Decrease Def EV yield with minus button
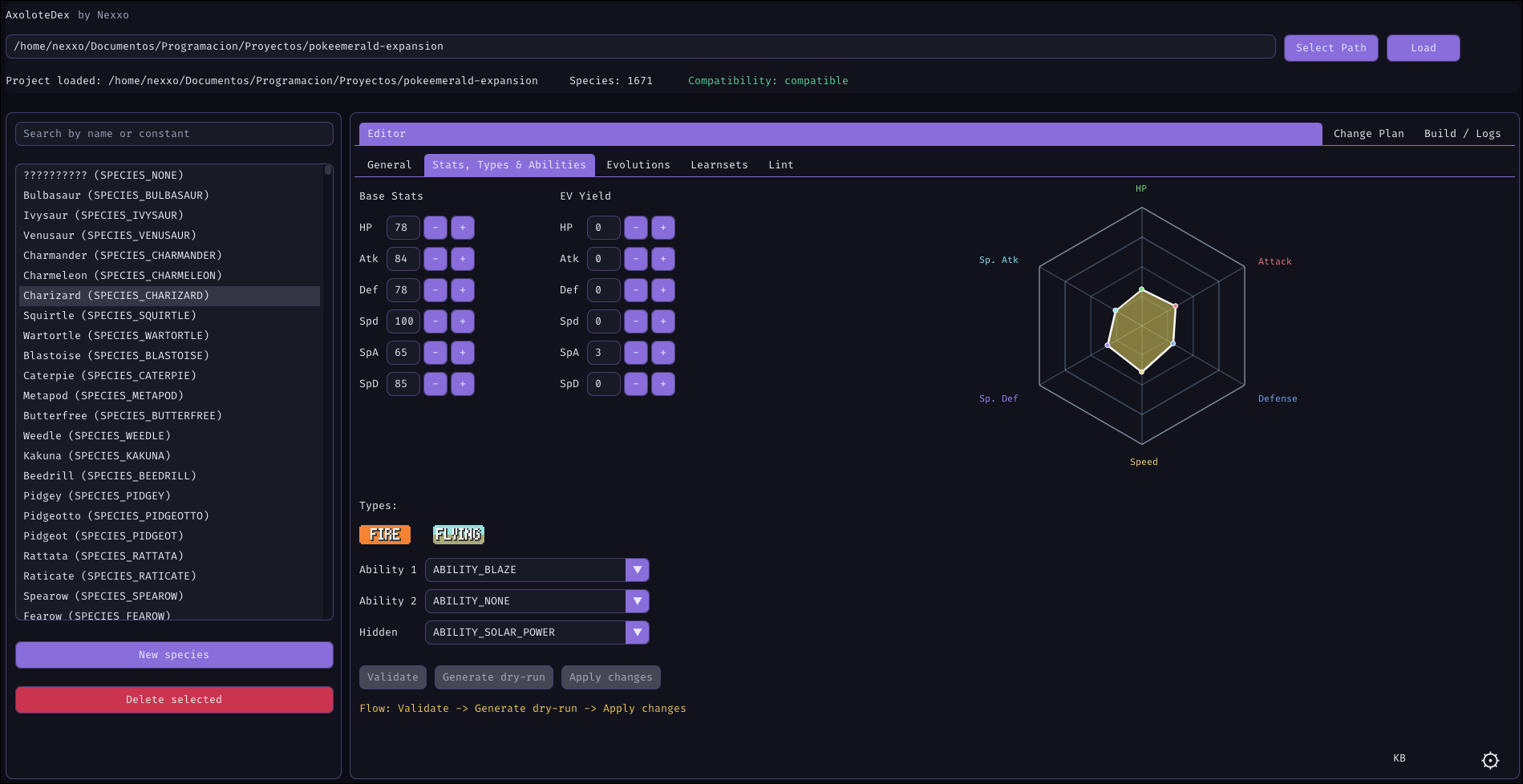Screen dimensions: 1523x784 tap(636, 290)
